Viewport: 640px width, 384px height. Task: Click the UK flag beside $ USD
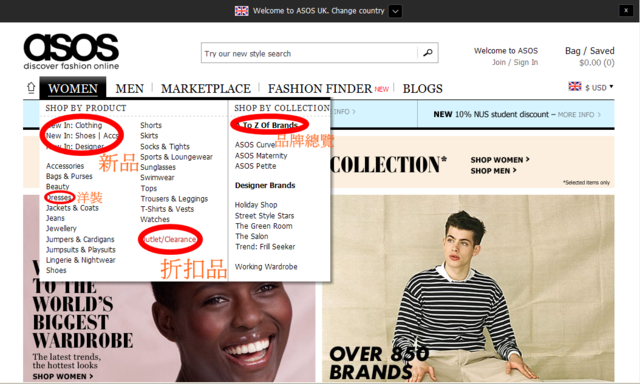point(575,86)
